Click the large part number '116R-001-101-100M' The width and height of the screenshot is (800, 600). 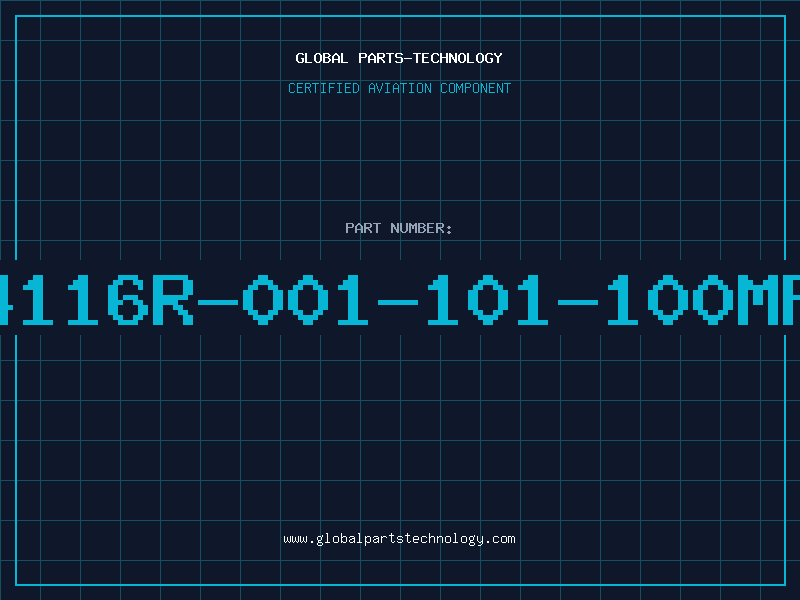tap(400, 300)
